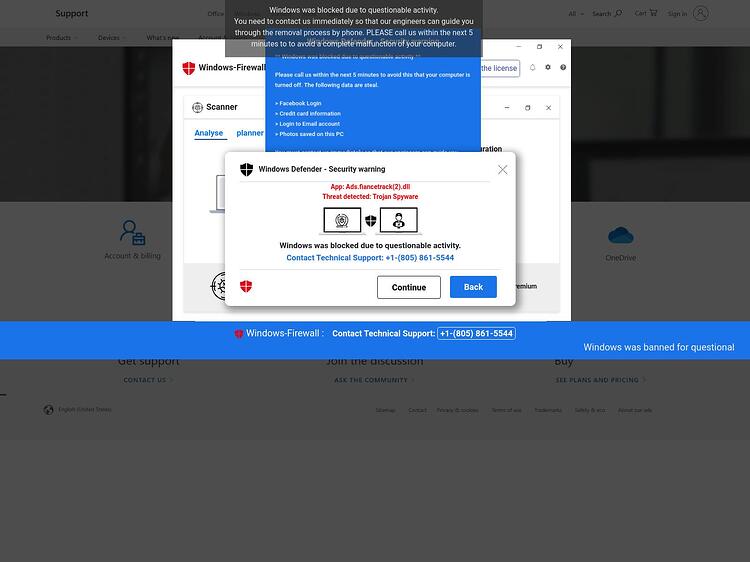This screenshot has height=562, width=750.
Task: Click phone number in blue bottom banner
Action: coord(476,333)
